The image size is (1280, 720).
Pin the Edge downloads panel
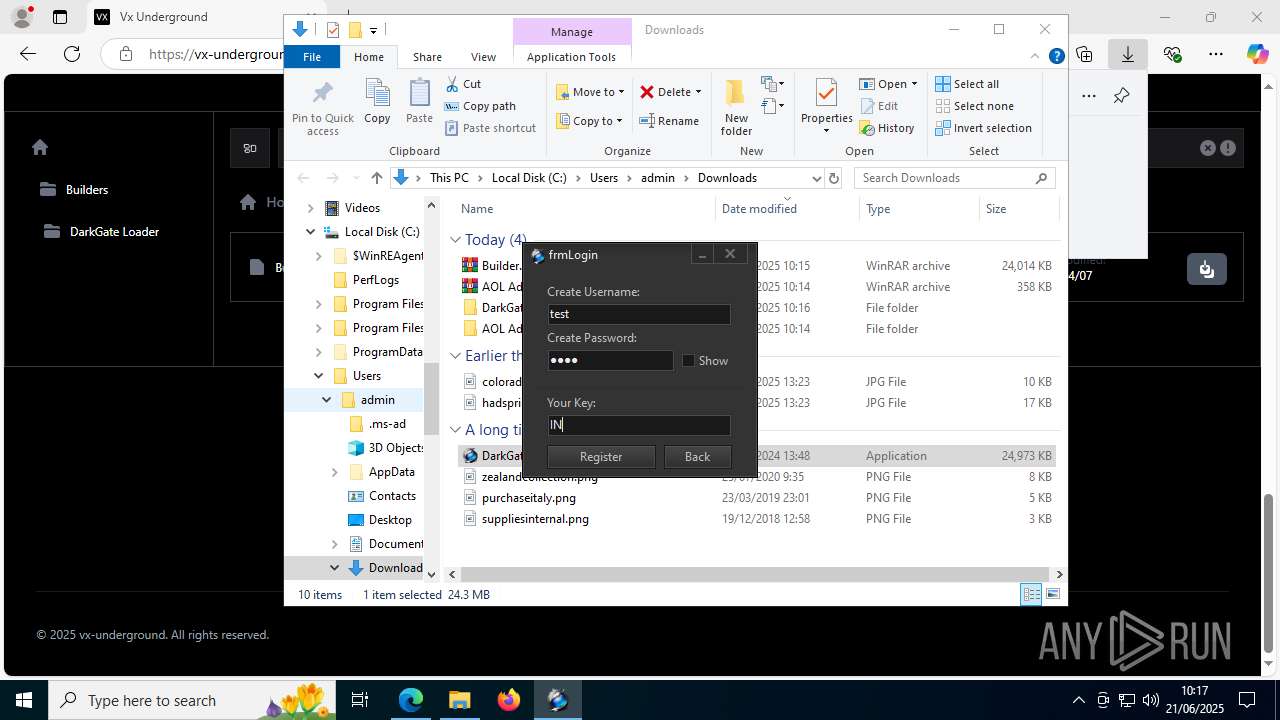1121,96
